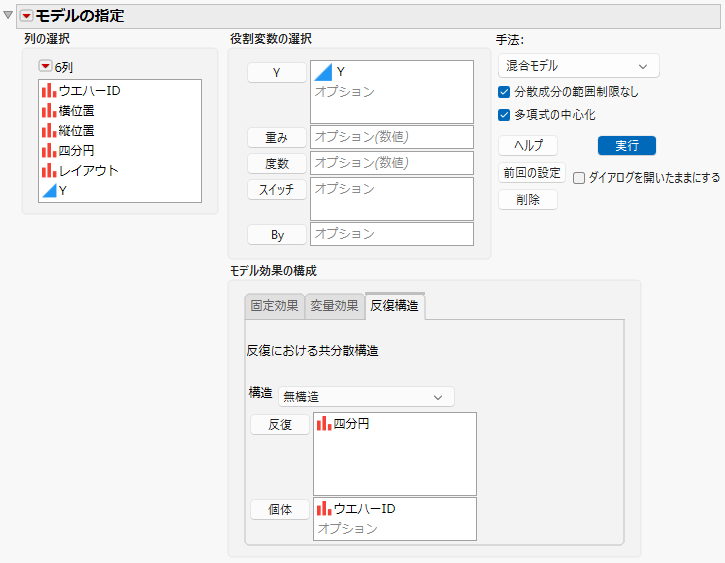Open the red triangle menu beside モデルの指定
725x563 pixels.
click(26, 16)
